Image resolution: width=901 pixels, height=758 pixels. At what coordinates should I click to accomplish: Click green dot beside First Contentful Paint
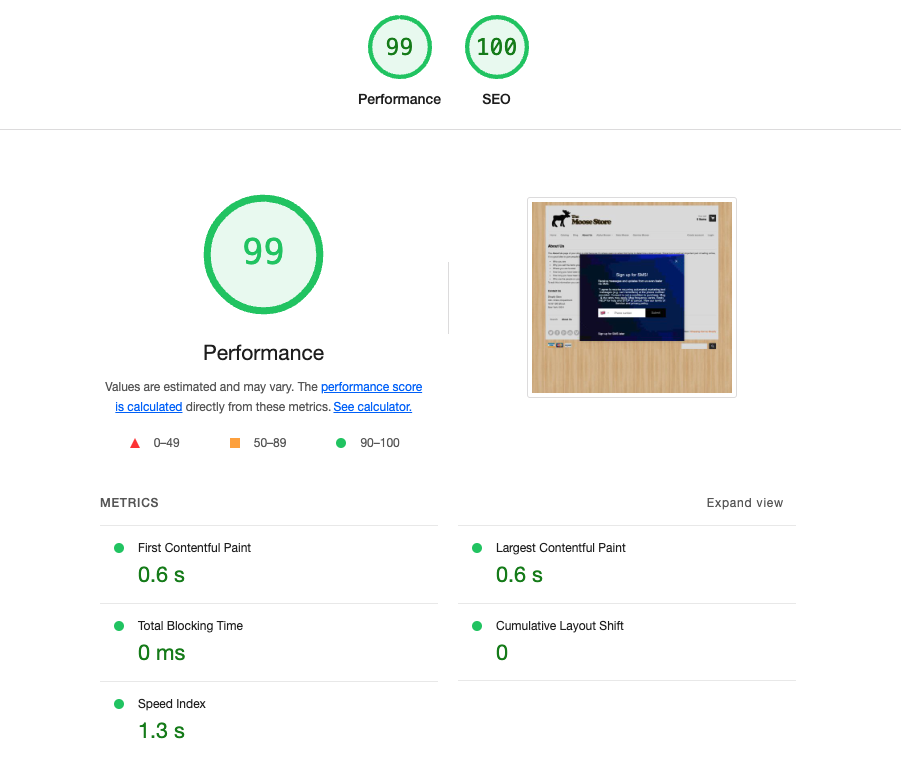tap(119, 548)
